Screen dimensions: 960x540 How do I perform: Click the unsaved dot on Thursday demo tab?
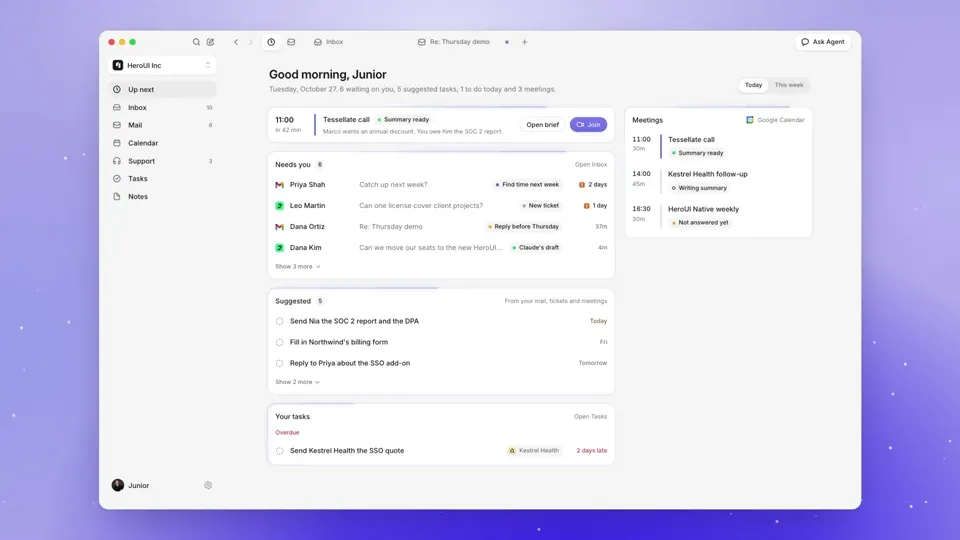(506, 42)
